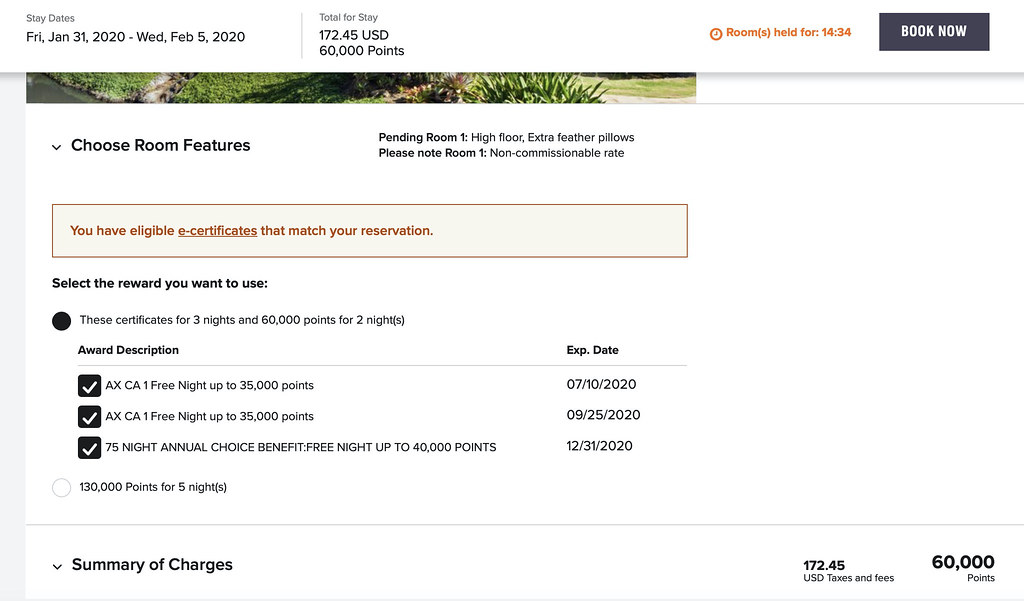Image resolution: width=1024 pixels, height=601 pixels.
Task: Click the clock icon beside room hold timer
Action: click(x=716, y=33)
